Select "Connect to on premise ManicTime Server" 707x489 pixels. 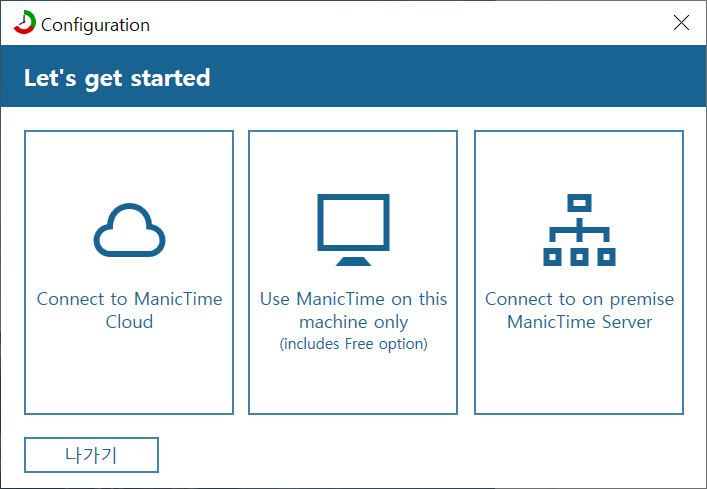[579, 310]
